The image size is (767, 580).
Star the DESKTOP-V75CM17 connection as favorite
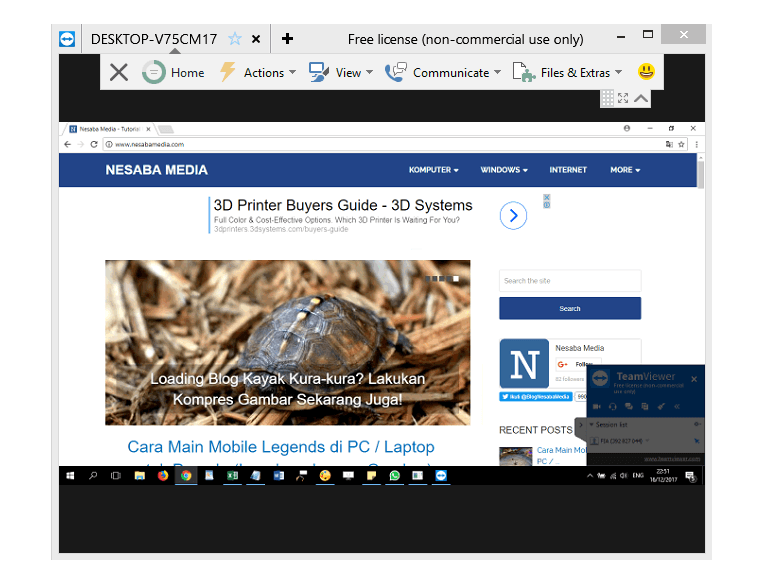235,39
